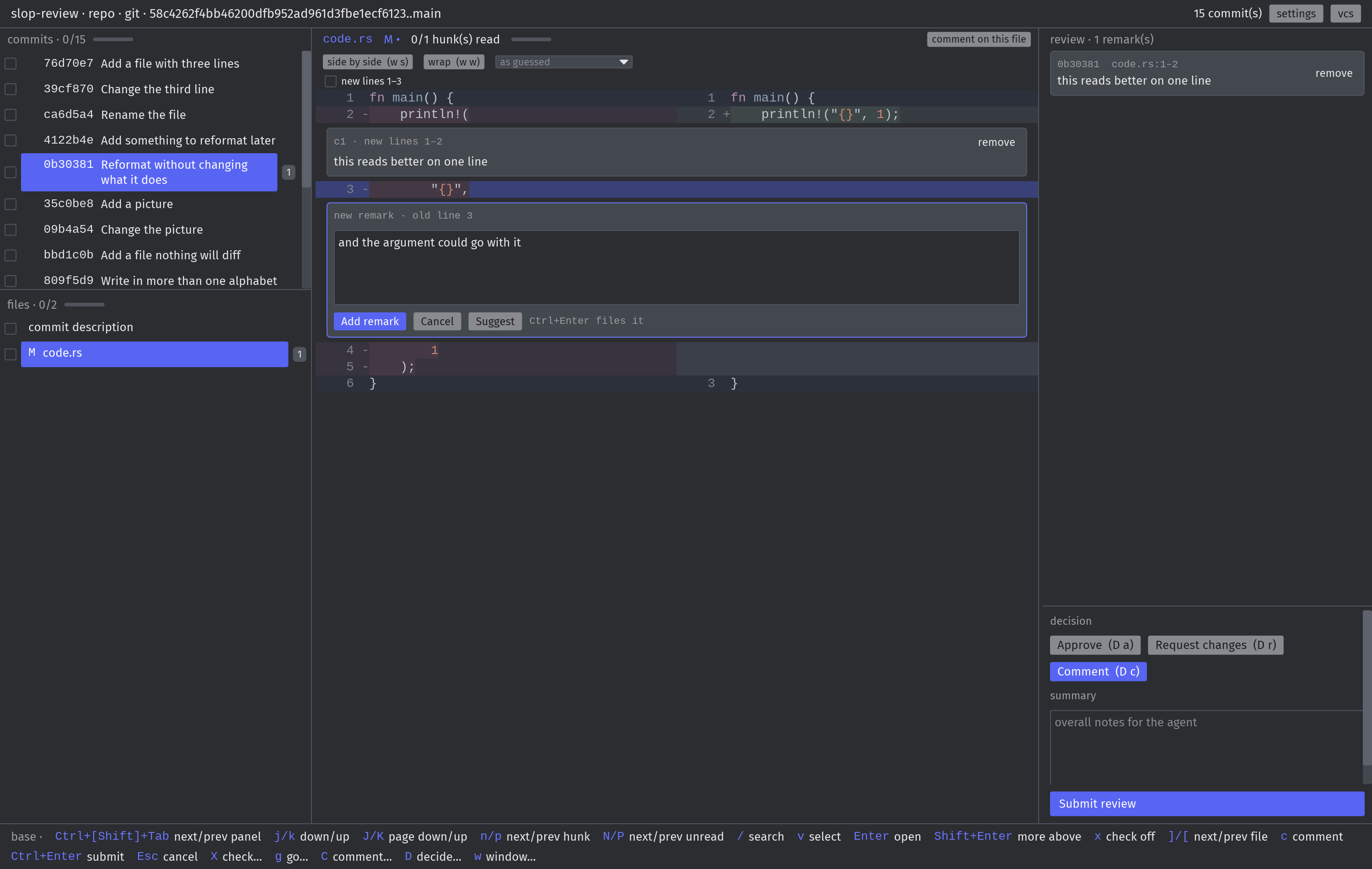1372x869 pixels.
Task: Remove the remark in review panel
Action: pos(1333,74)
